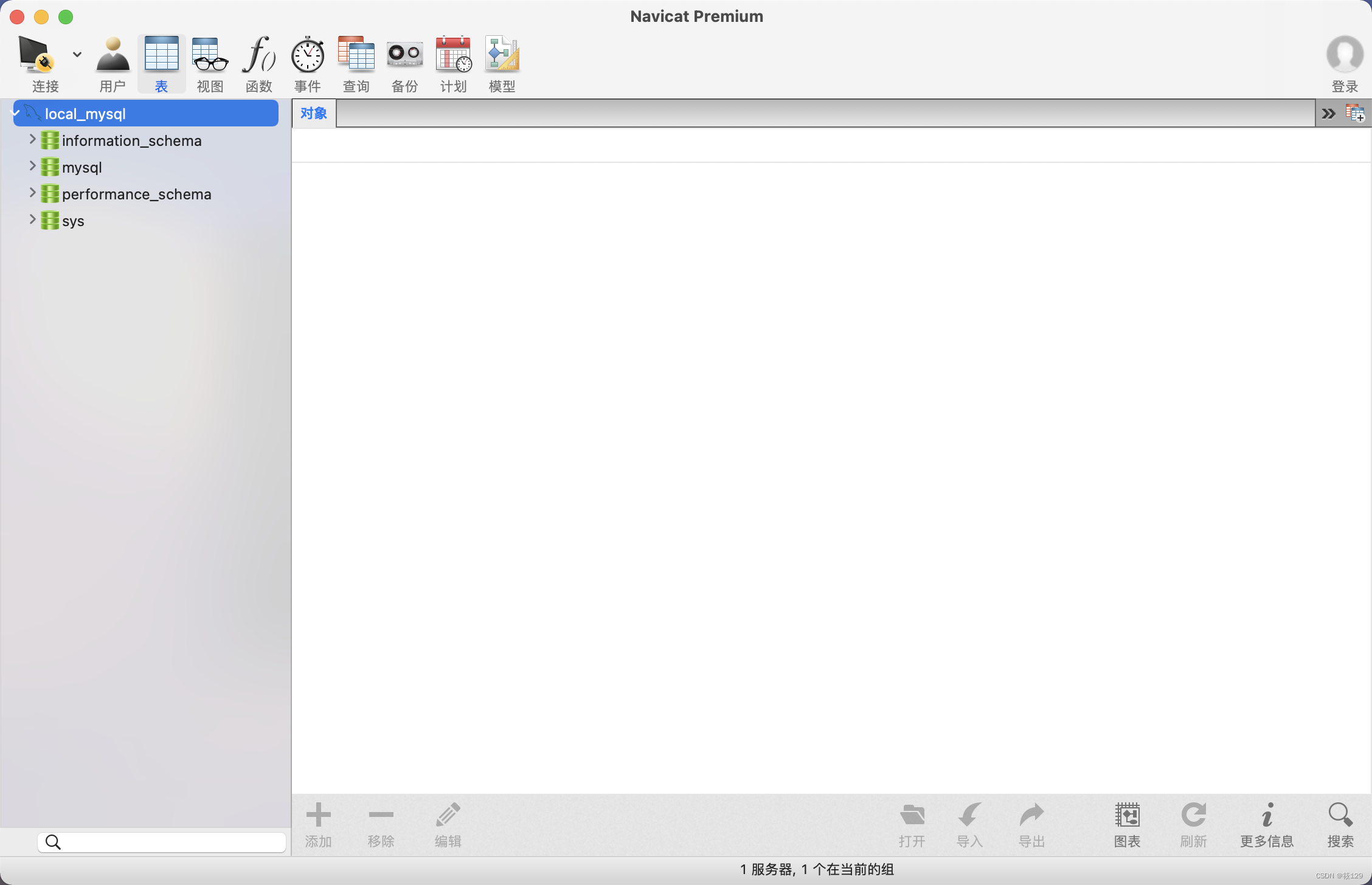The width and height of the screenshot is (1372, 885).
Task: Expand the information_schema database
Action: coord(33,140)
